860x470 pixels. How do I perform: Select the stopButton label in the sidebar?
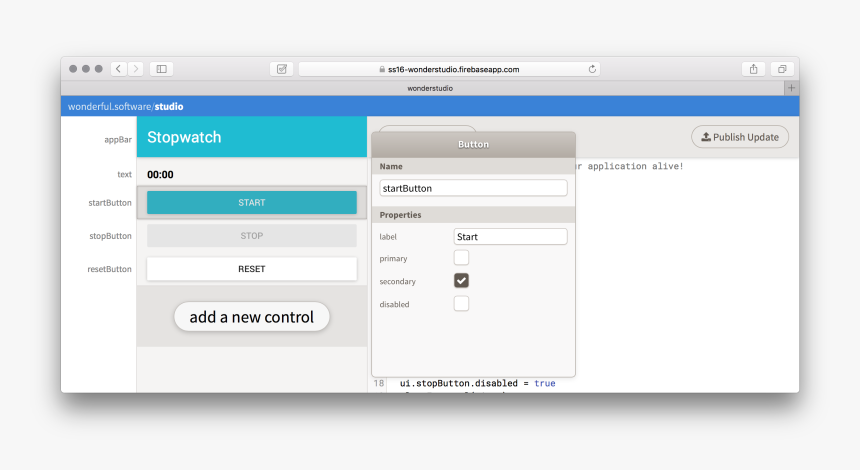click(110, 236)
